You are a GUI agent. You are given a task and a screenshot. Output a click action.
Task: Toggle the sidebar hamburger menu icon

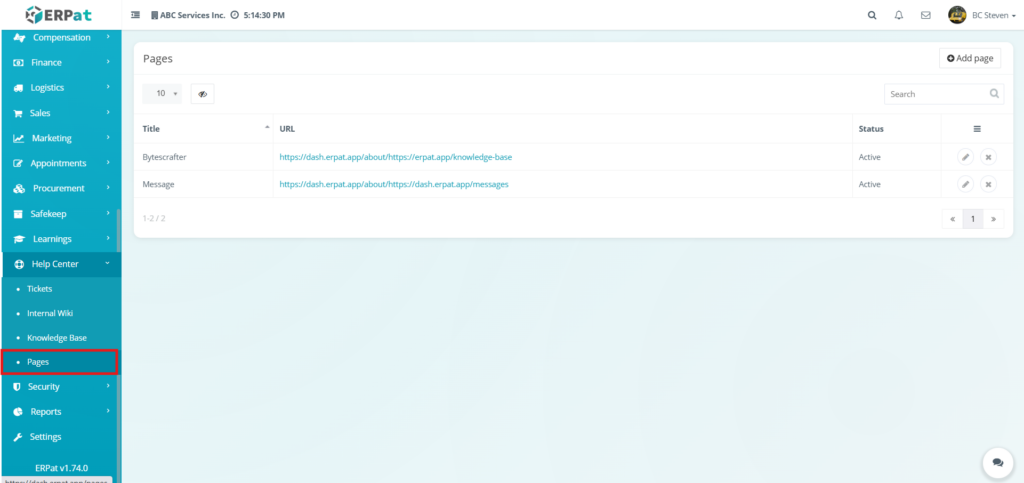(136, 15)
